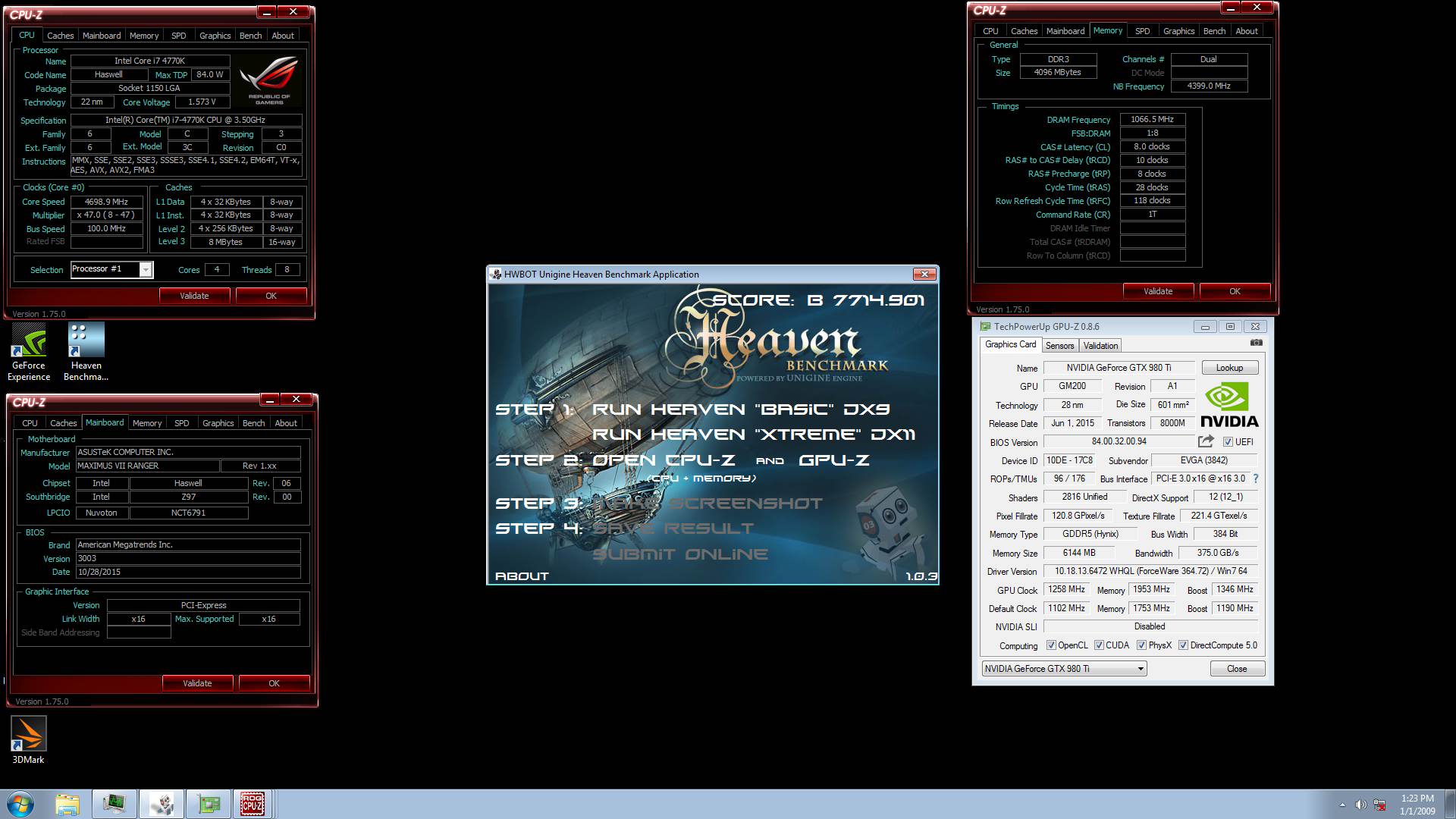
Task: Switch to Validation tab in GPU-Z
Action: pyautogui.click(x=1100, y=346)
